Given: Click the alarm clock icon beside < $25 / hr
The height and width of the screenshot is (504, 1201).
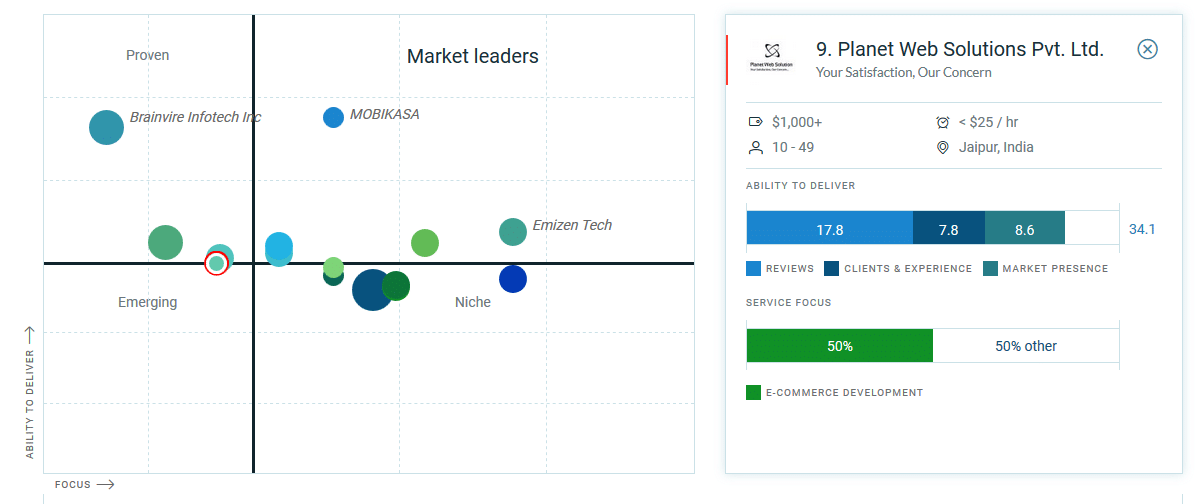Looking at the screenshot, I should [942, 122].
